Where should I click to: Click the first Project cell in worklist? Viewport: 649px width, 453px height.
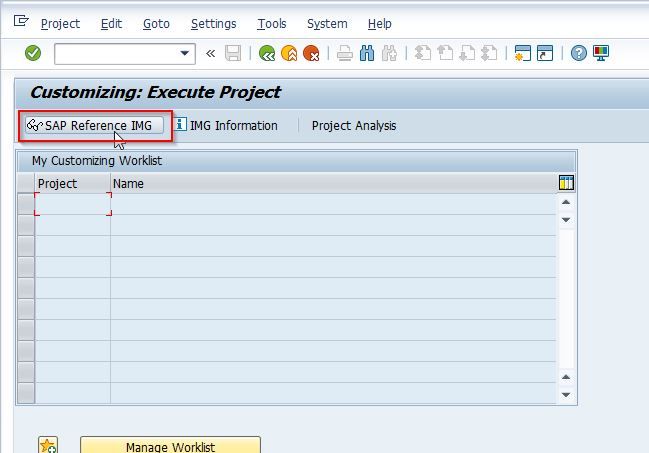pos(73,204)
